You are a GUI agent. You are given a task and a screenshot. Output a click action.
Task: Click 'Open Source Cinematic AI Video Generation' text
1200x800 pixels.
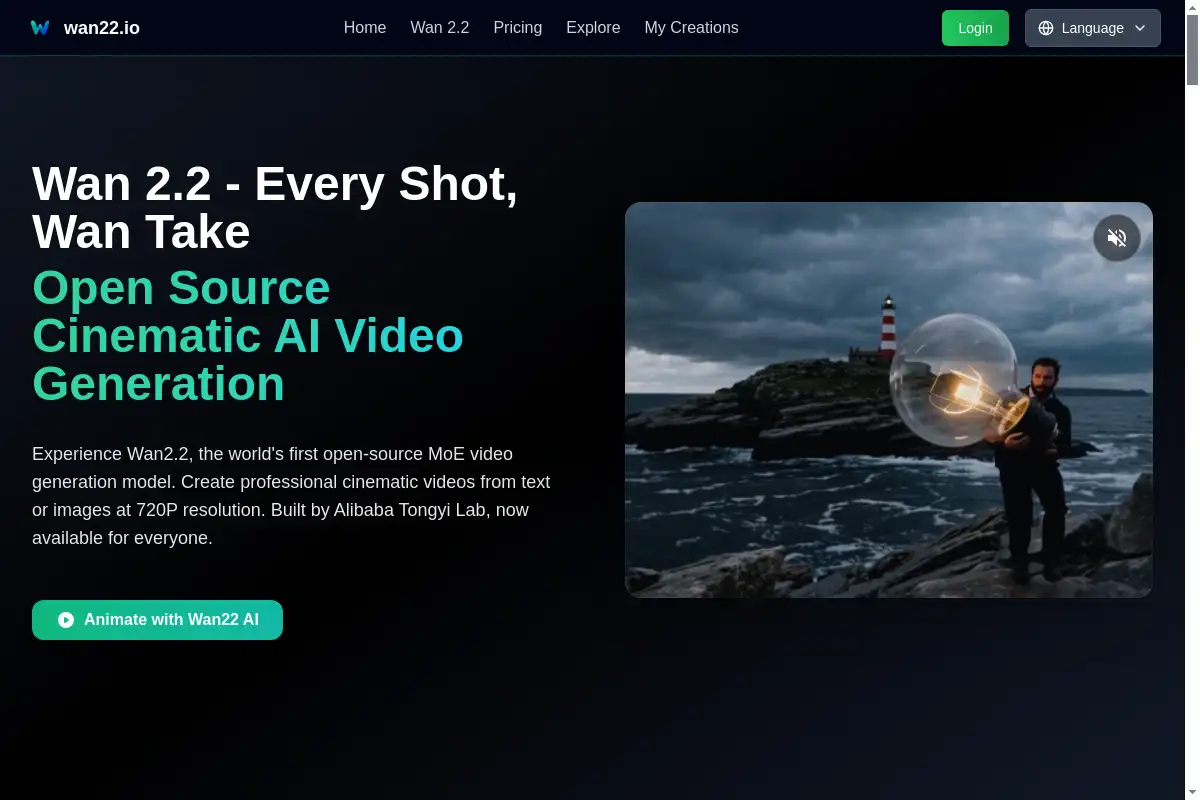click(248, 336)
